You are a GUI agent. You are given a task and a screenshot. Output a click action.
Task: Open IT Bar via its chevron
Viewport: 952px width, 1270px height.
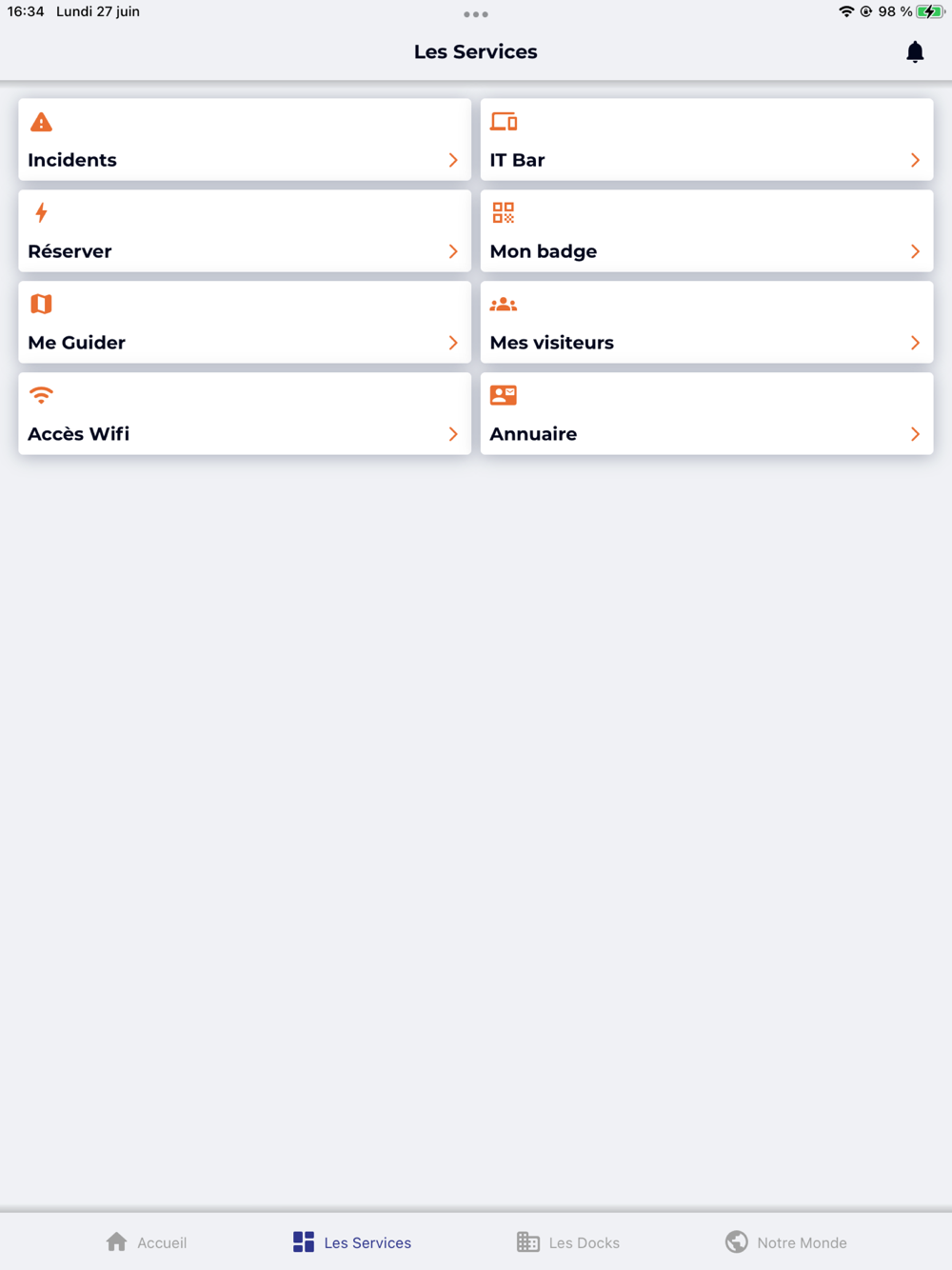point(915,160)
